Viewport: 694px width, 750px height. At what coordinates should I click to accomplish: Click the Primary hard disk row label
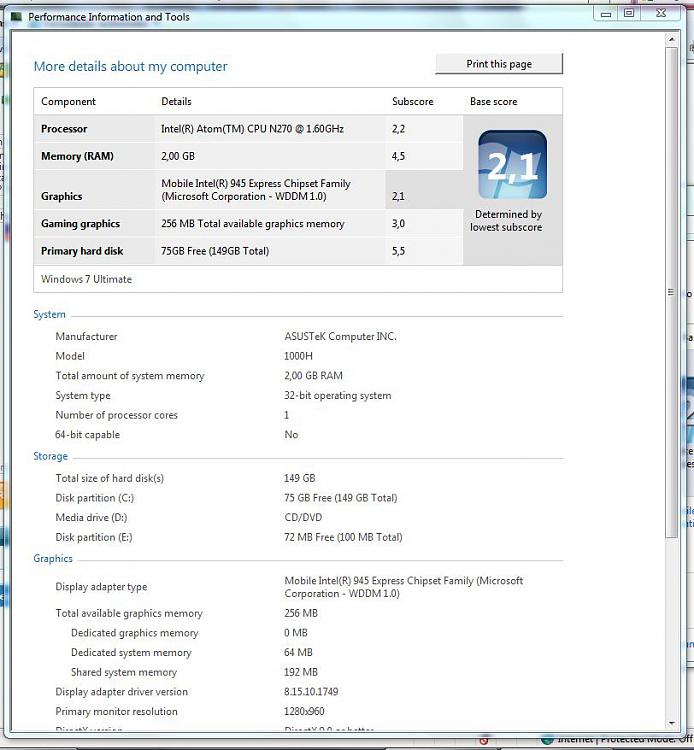(82, 251)
